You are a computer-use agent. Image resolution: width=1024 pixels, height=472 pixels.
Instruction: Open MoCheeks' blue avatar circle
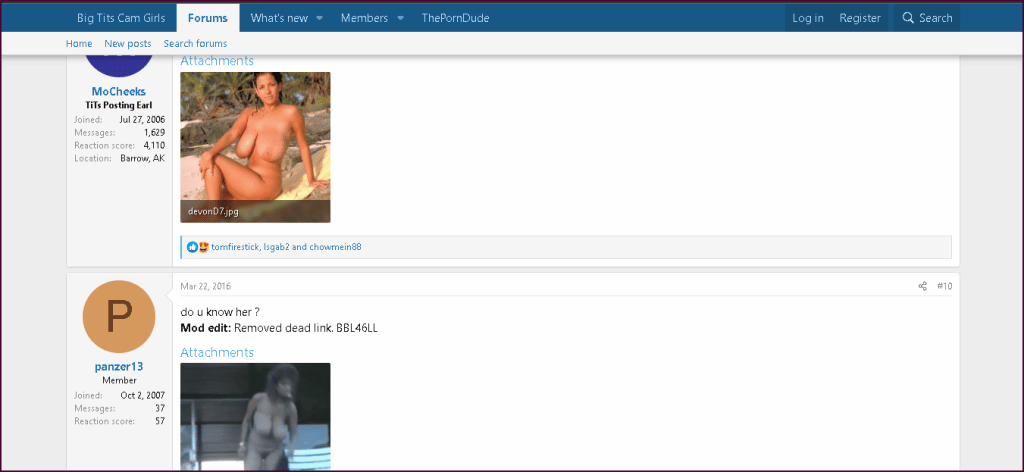click(x=119, y=67)
